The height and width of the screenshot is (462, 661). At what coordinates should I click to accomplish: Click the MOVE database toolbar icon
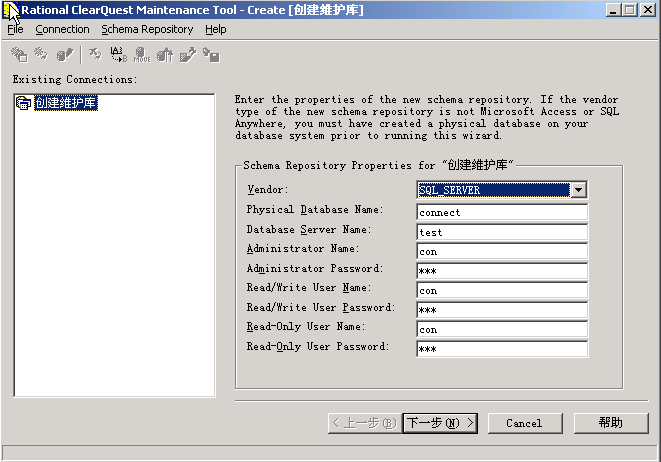(x=142, y=55)
